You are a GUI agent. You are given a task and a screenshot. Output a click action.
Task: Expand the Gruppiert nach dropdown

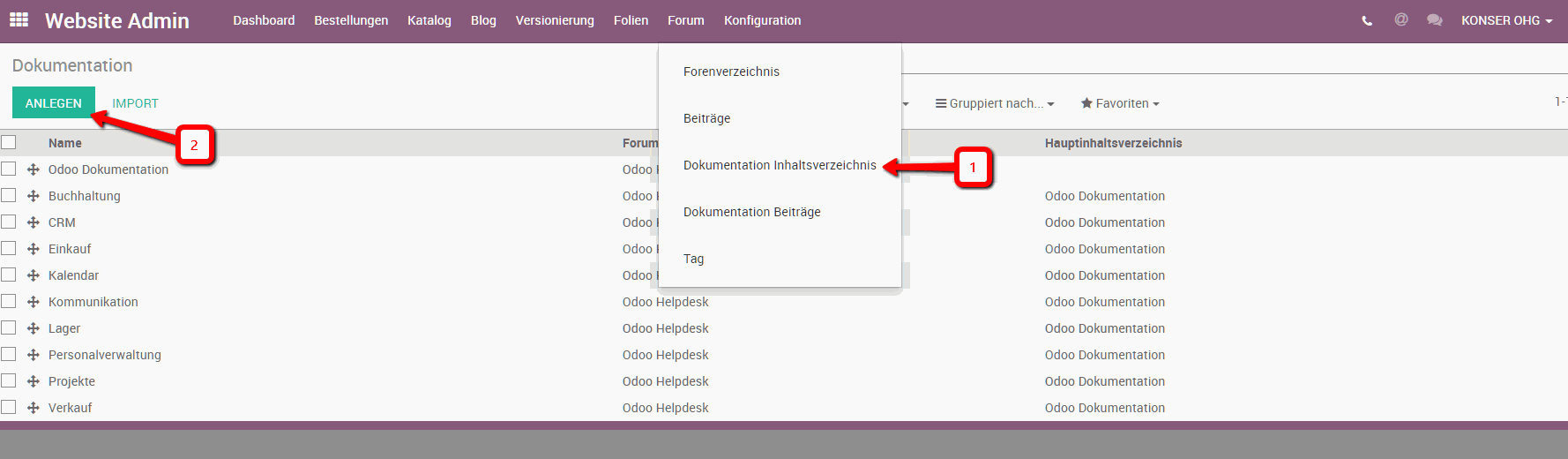995,103
